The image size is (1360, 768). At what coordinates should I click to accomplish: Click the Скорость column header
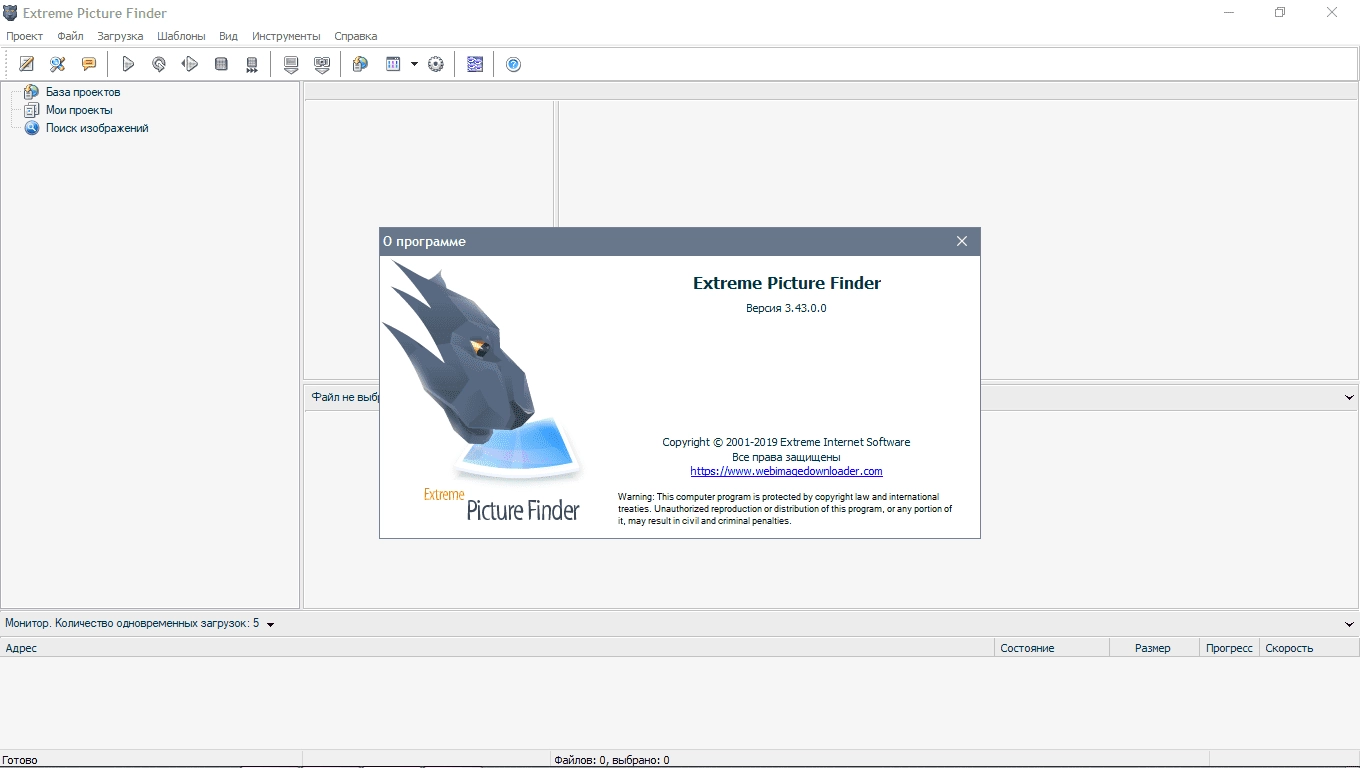click(x=1309, y=648)
